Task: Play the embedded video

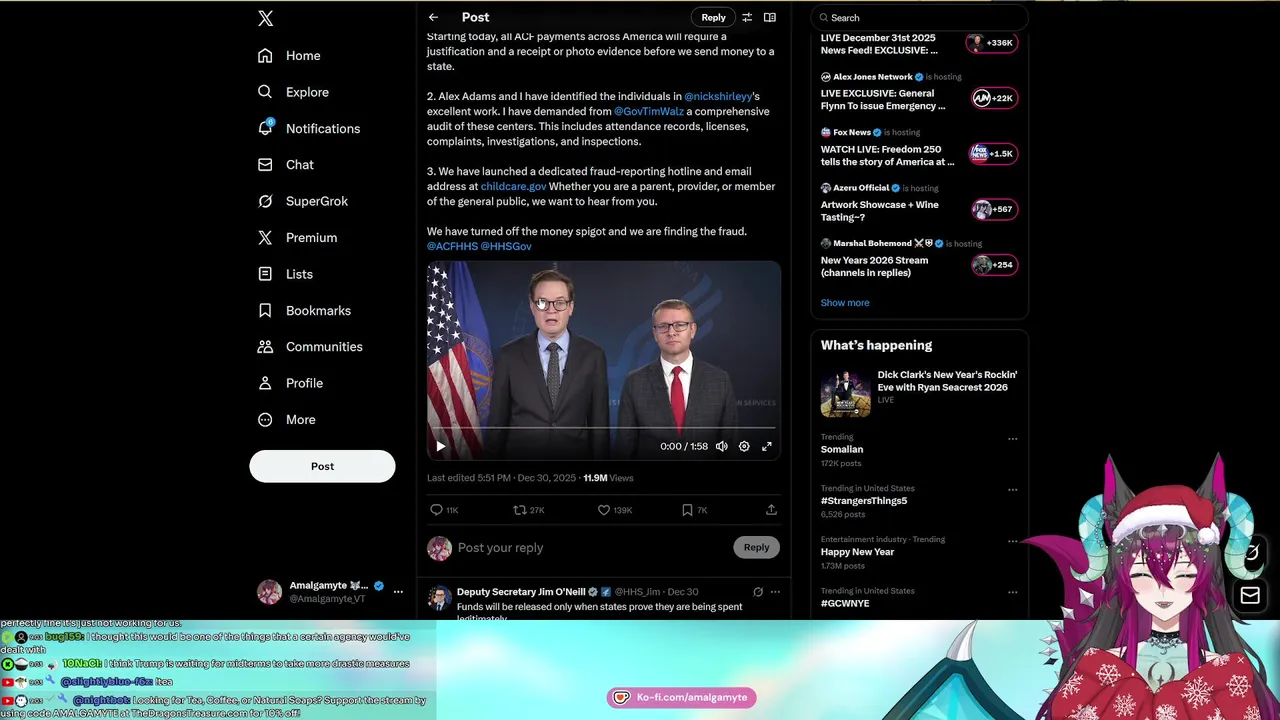Action: (441, 447)
